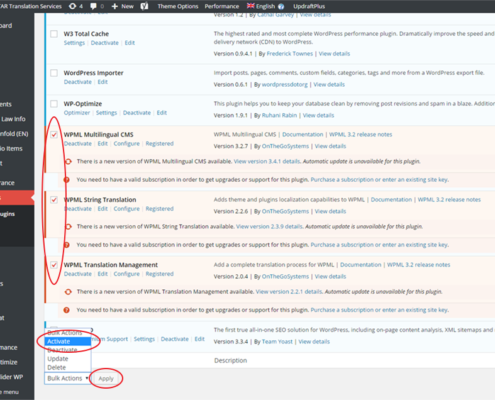Select Delete in bulk actions list
The width and height of the screenshot is (495, 400).
(68, 367)
